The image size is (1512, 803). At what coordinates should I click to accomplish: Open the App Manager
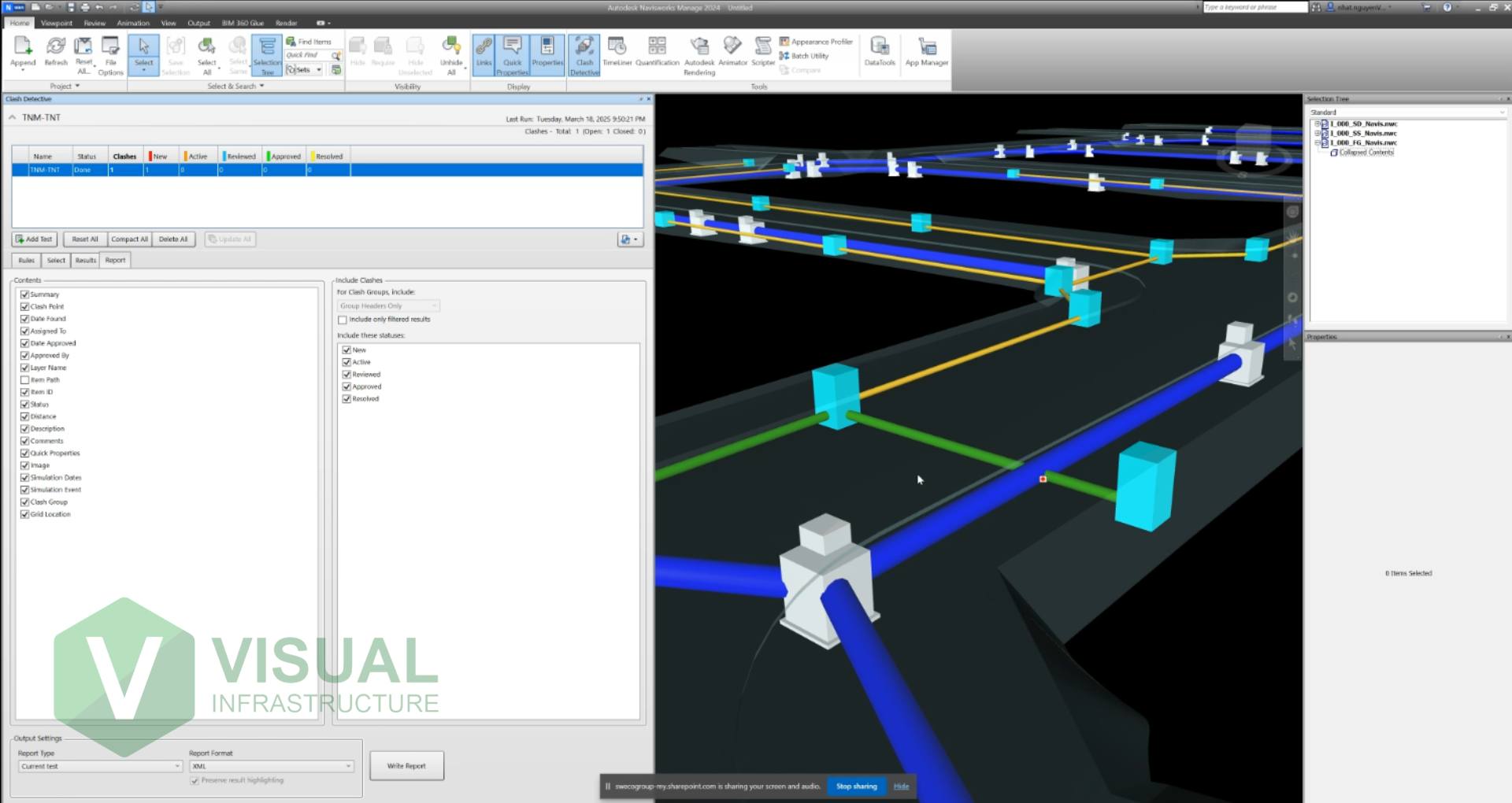pyautogui.click(x=927, y=52)
